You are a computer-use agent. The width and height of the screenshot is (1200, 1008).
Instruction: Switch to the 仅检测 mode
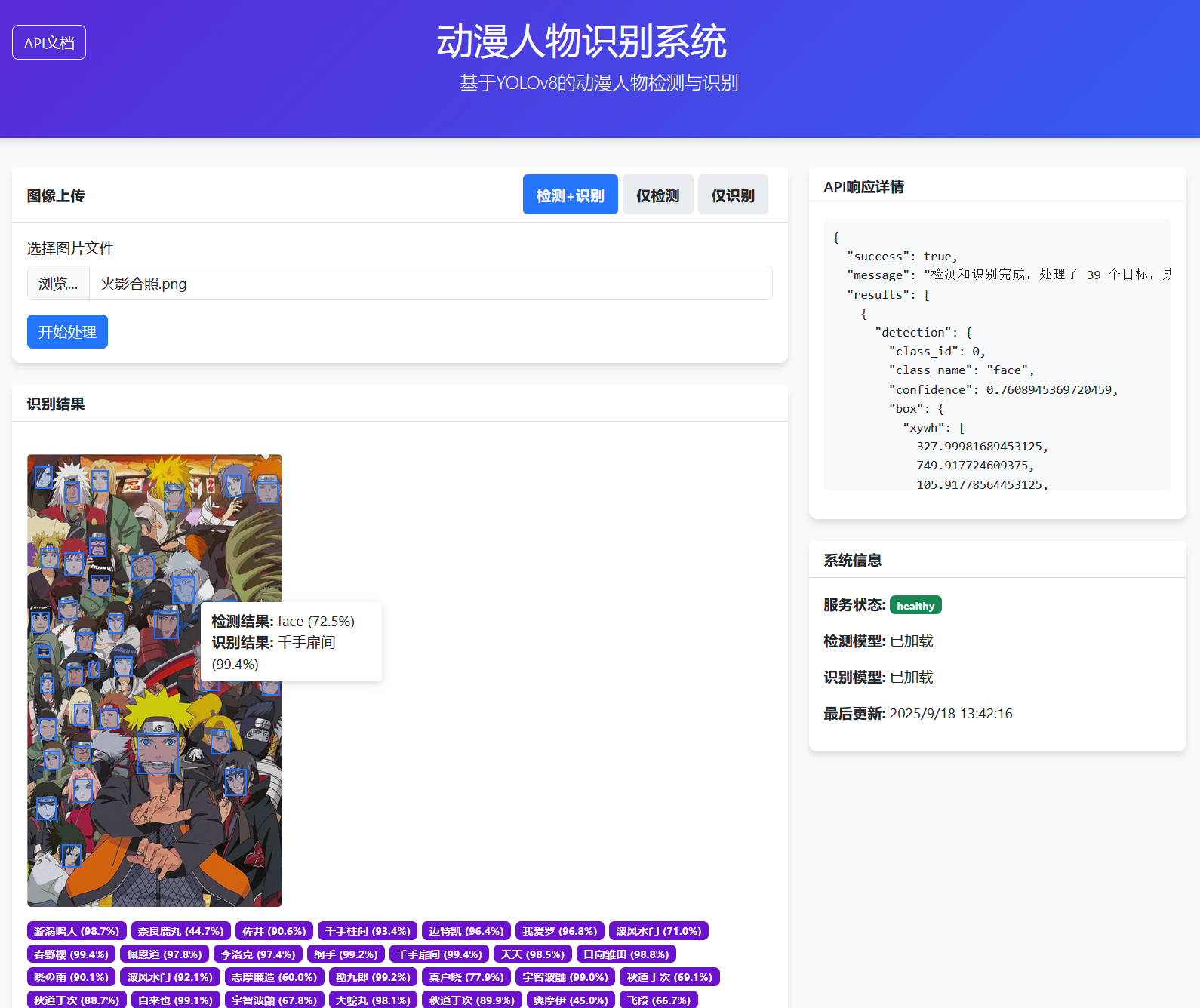(657, 195)
